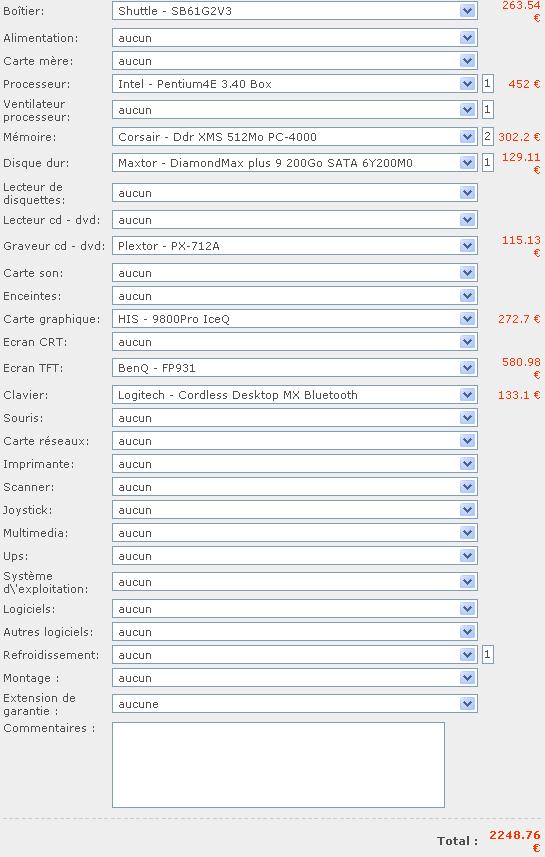545x857 pixels.
Task: Open the Autres logiciels dropdown
Action: [x=295, y=631]
